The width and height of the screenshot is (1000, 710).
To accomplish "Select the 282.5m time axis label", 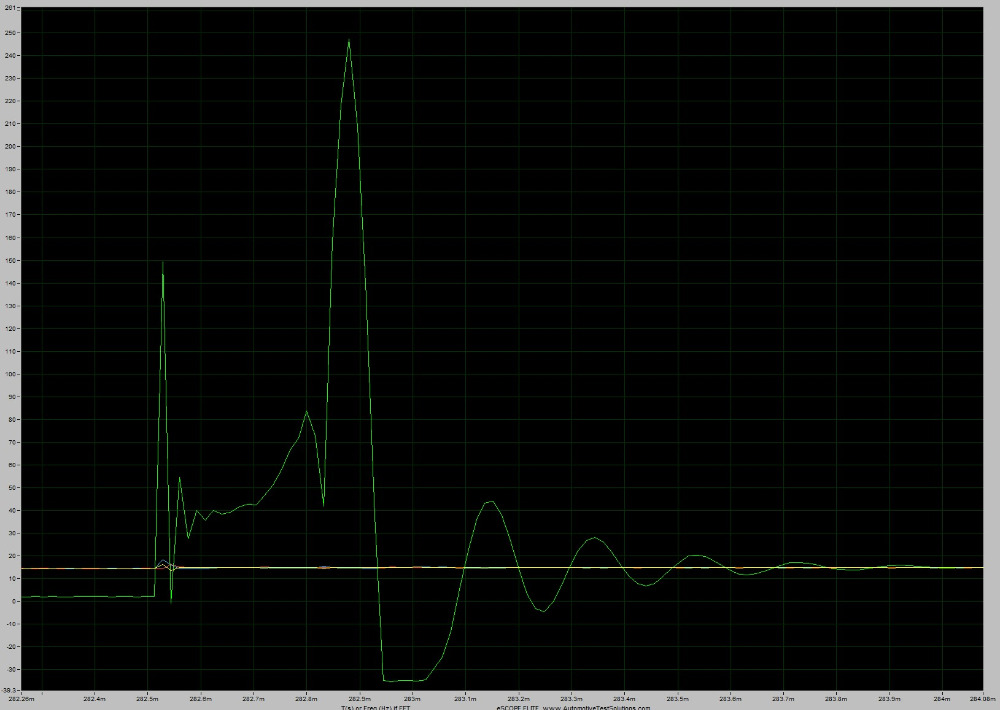I will (x=148, y=698).
